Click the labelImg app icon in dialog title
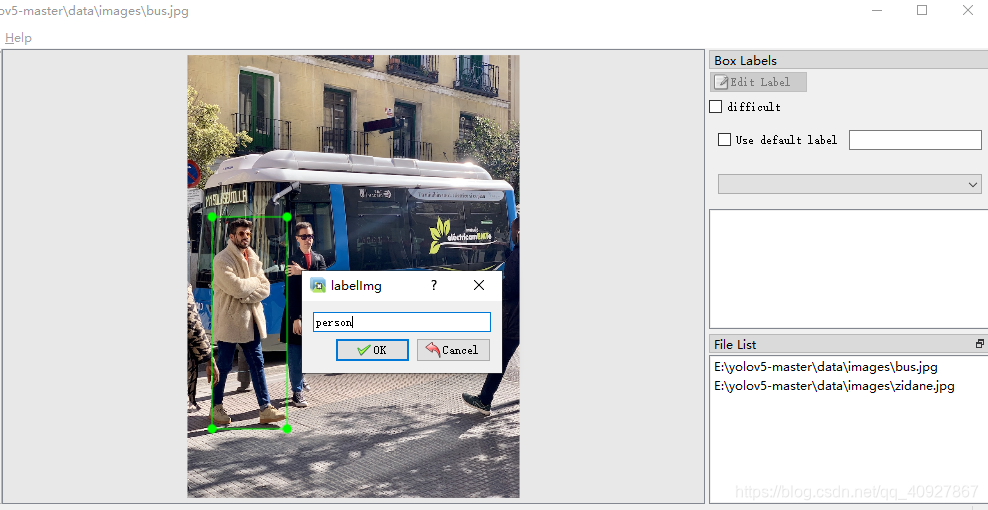Viewport: 988px width, 510px height. point(318,286)
